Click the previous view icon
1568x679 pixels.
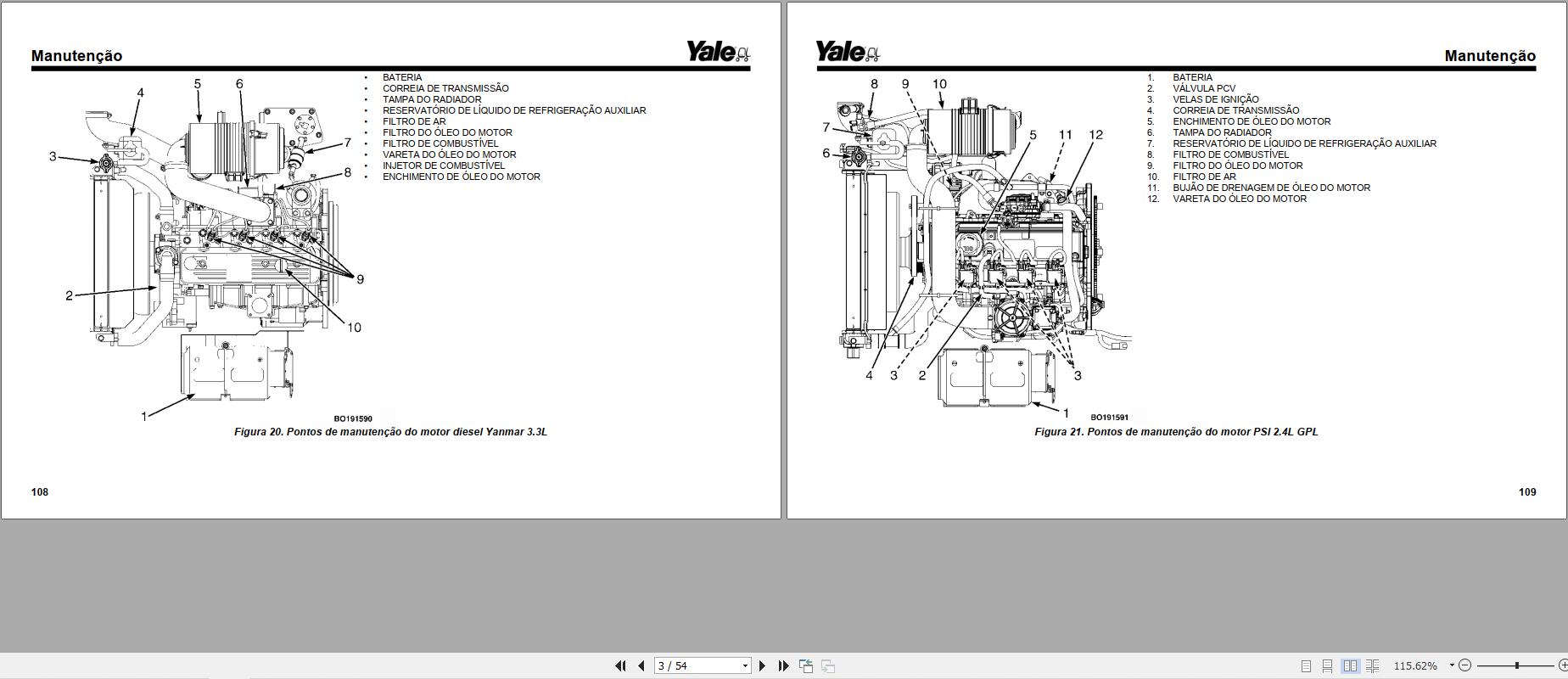point(806,666)
